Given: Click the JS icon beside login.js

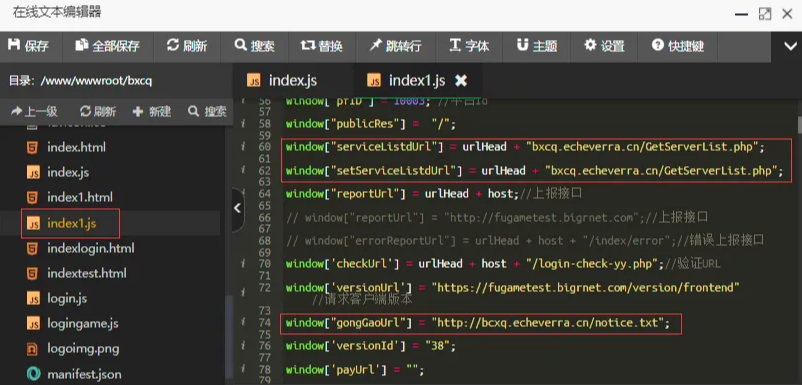Looking at the screenshot, I should (33, 299).
